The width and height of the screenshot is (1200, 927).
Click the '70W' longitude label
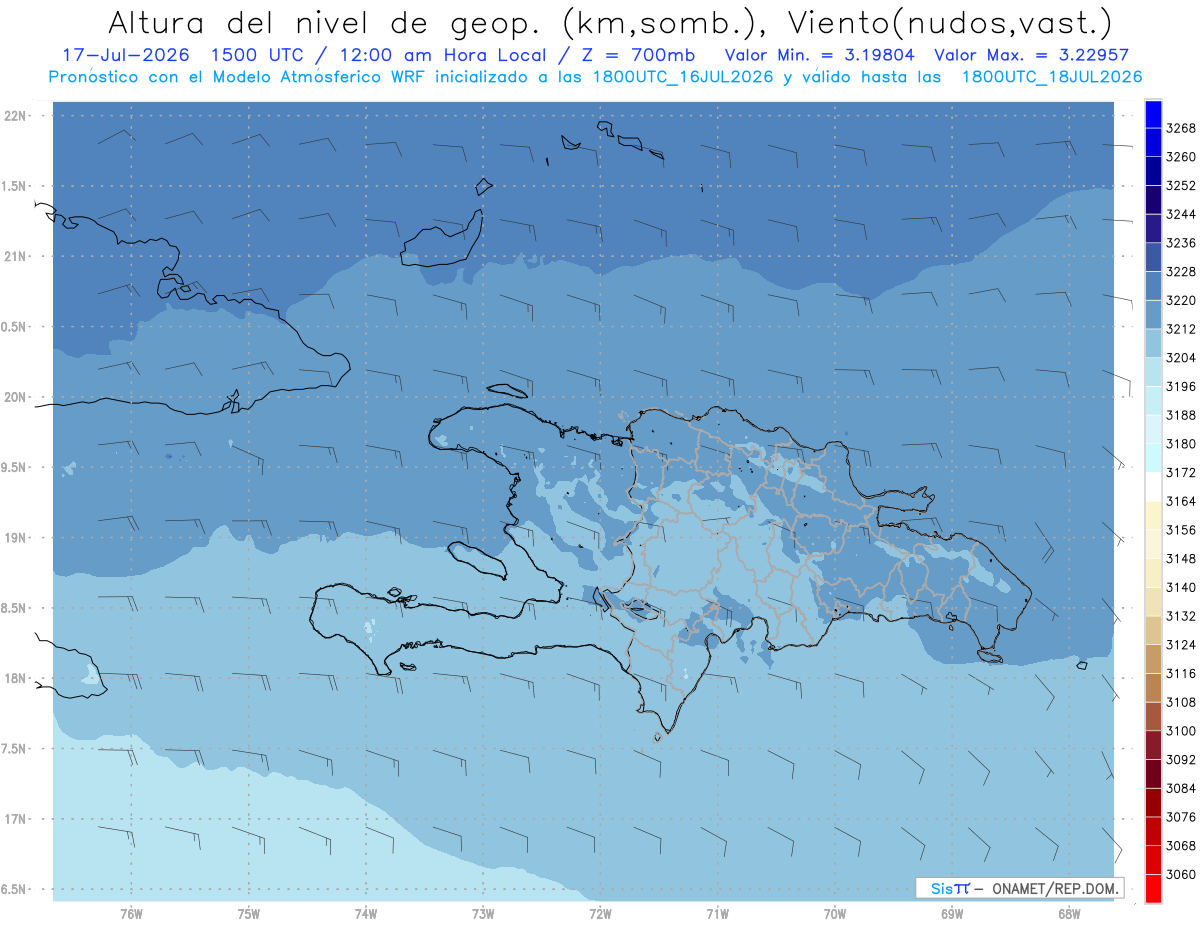click(x=835, y=914)
